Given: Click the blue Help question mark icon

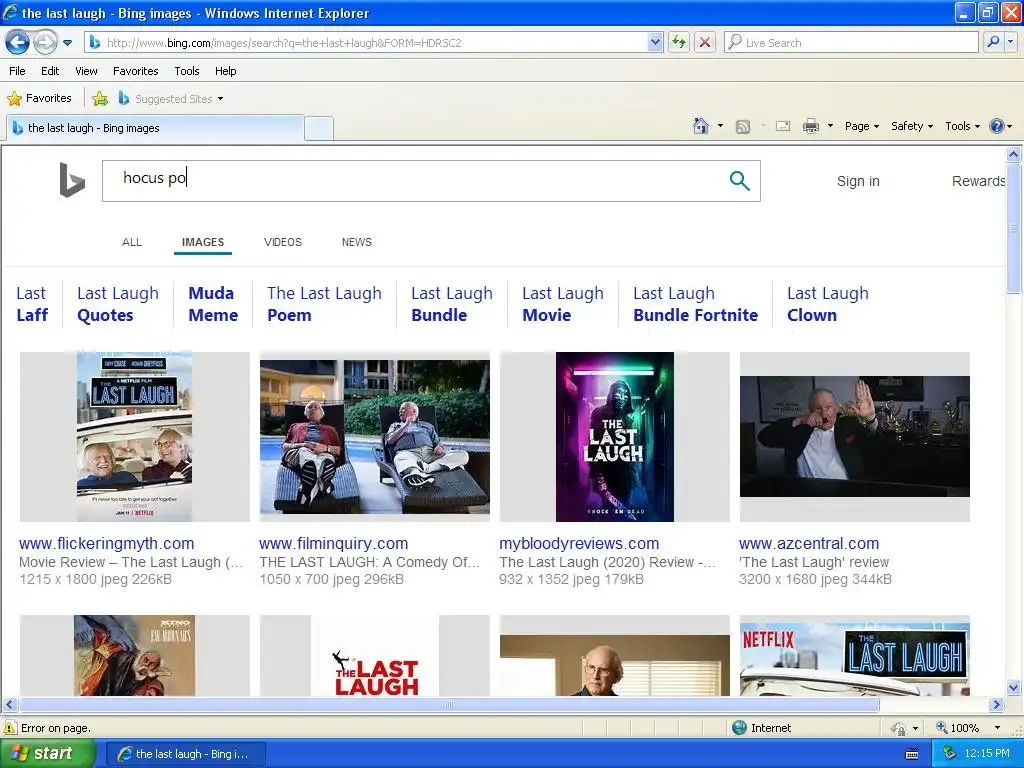Looking at the screenshot, I should pyautogui.click(x=997, y=126).
